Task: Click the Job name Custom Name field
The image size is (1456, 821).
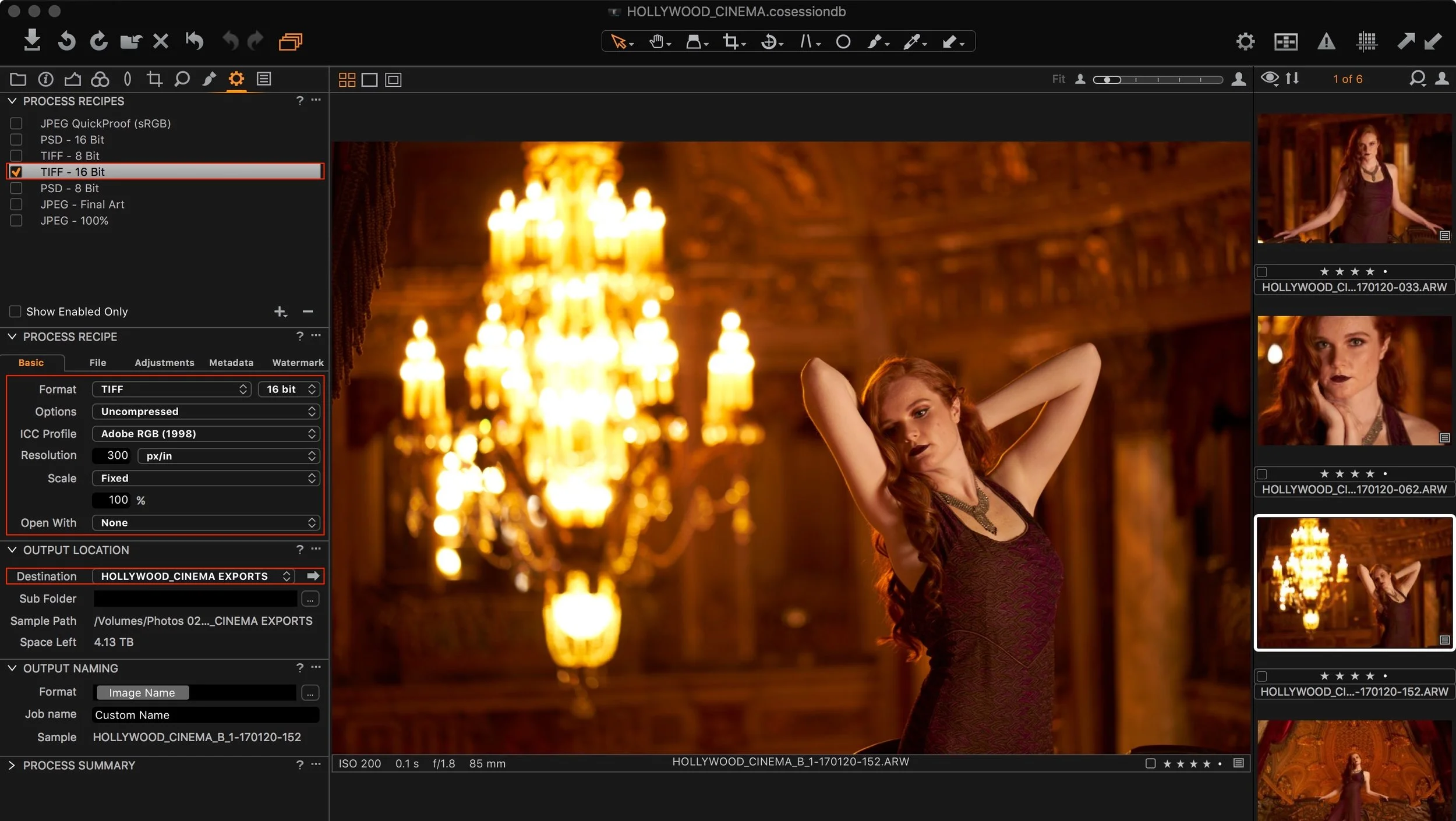Action: click(x=206, y=715)
